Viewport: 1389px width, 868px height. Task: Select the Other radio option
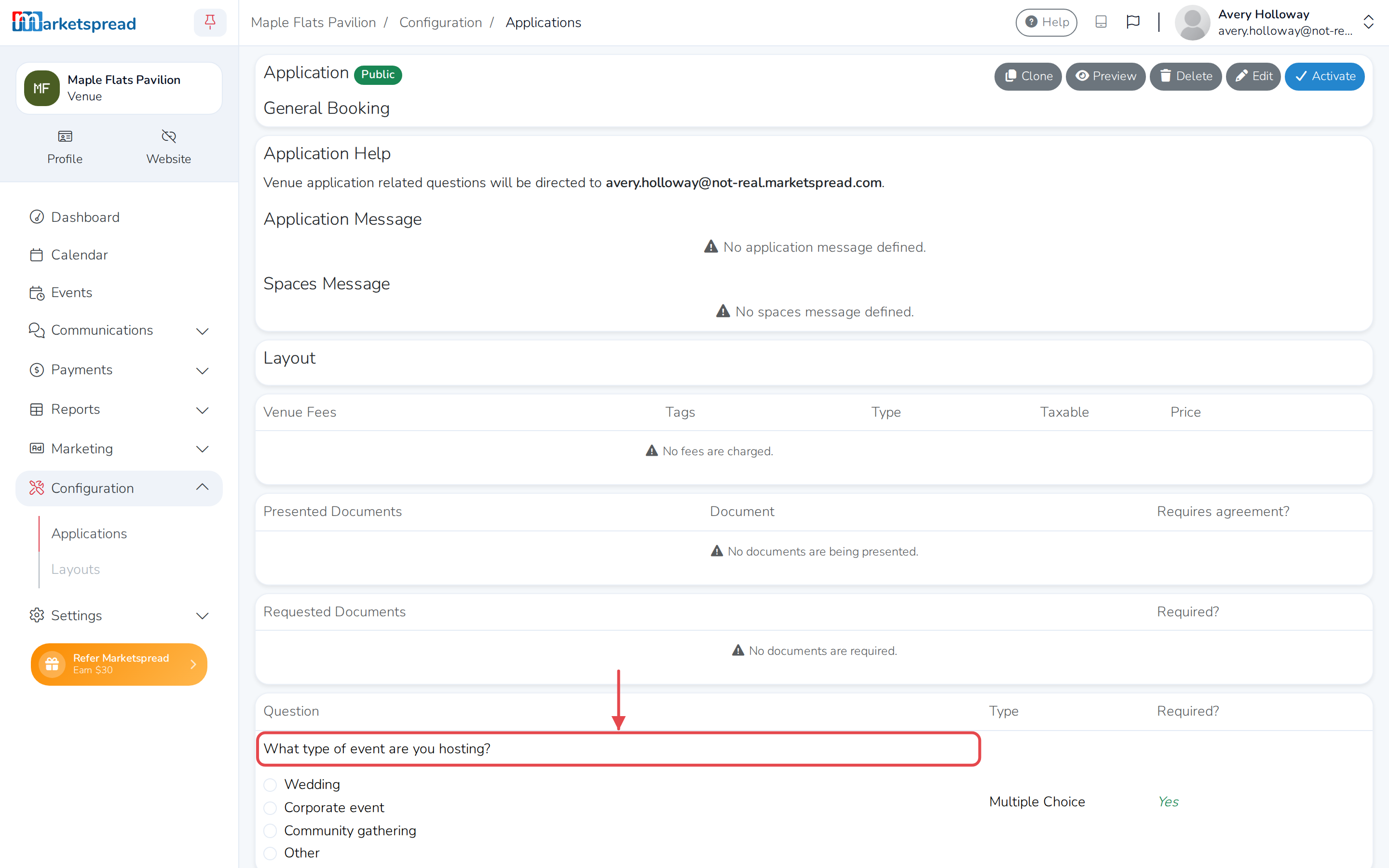point(271,853)
